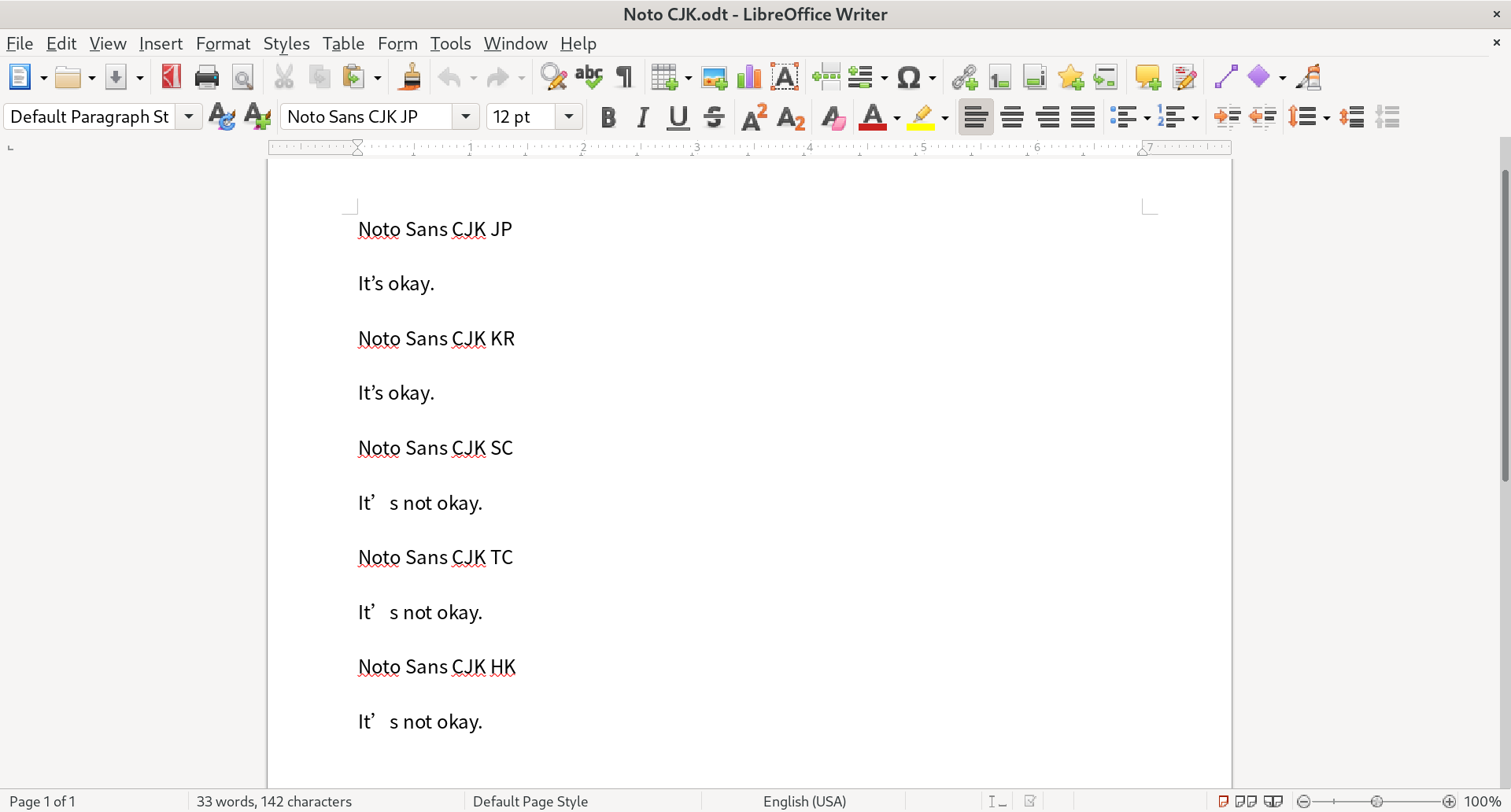Toggle Bold formatting
The image size is (1511, 812).
coord(608,117)
